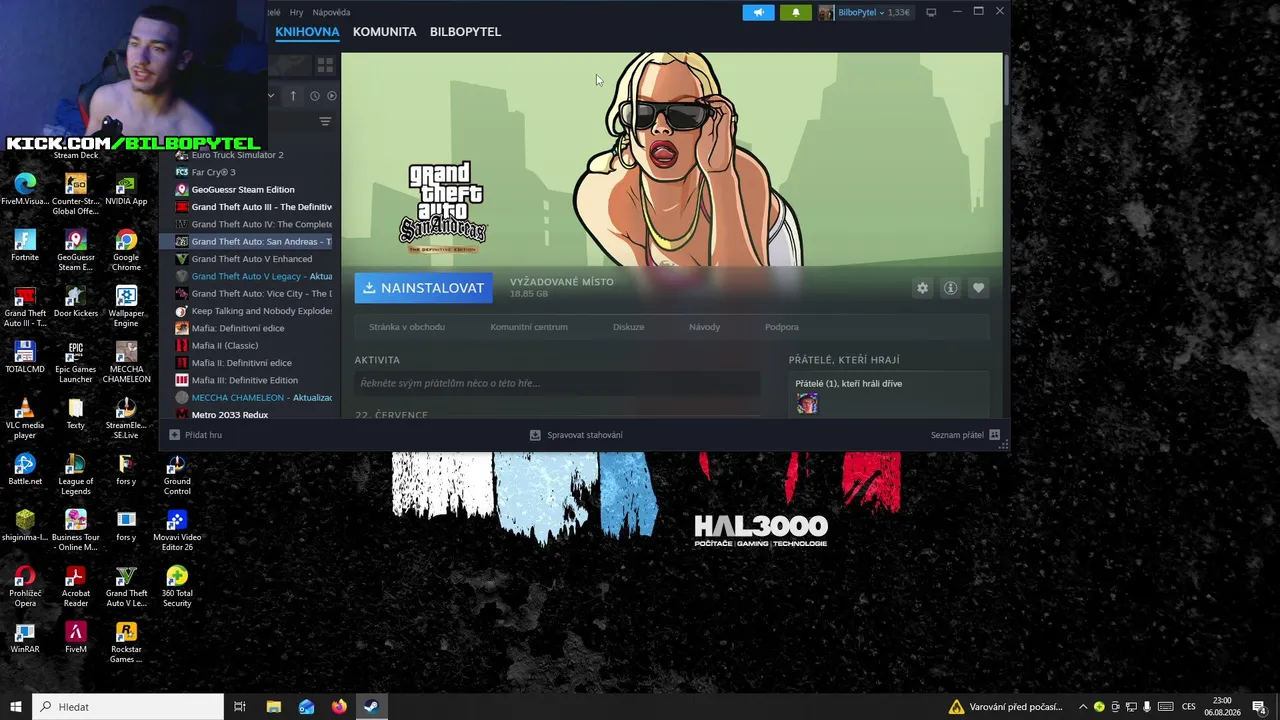The height and width of the screenshot is (720, 1280).
Task: Launch FiveM desktop shortcut
Action: [x=75, y=637]
